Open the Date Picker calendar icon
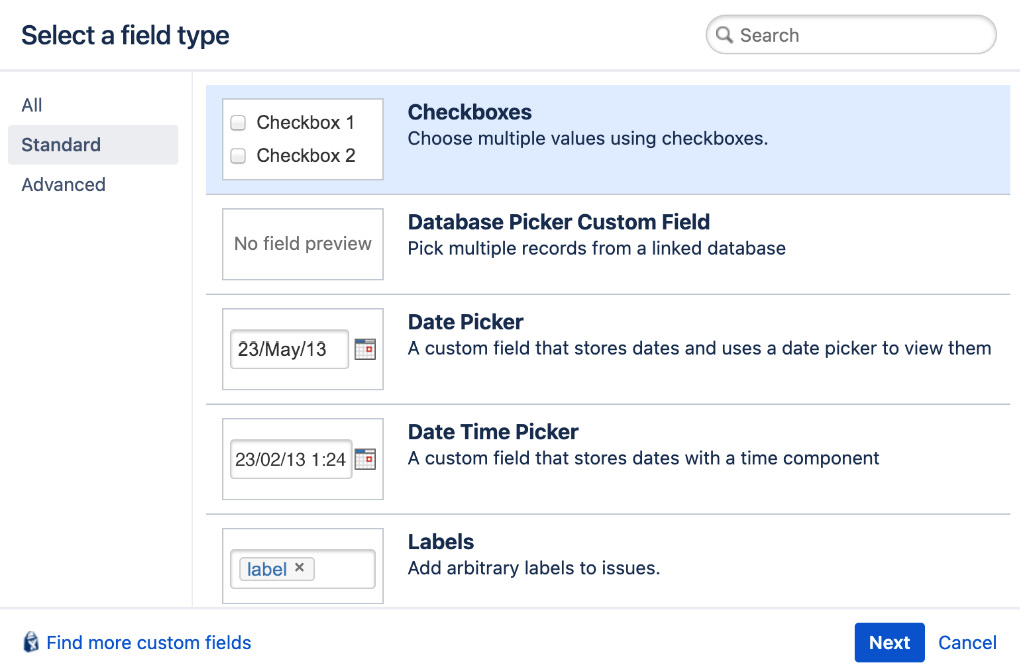 click(x=367, y=350)
